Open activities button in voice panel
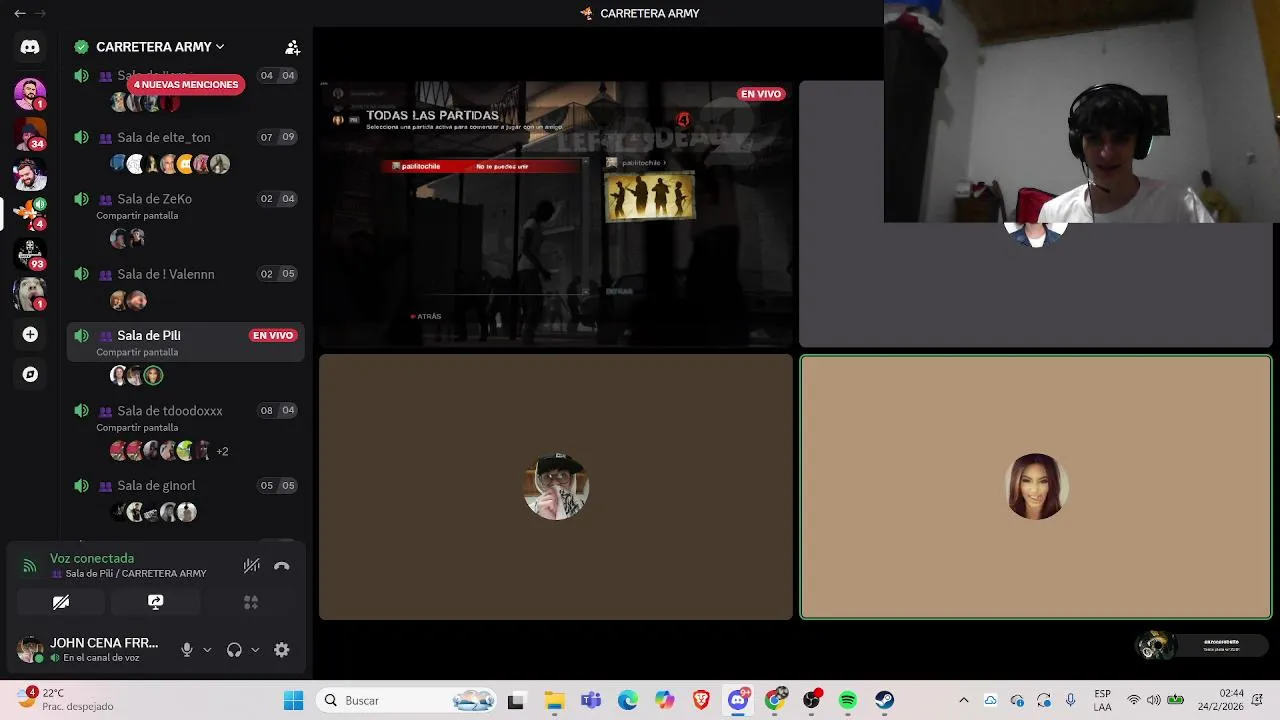1280x720 pixels. pos(251,602)
